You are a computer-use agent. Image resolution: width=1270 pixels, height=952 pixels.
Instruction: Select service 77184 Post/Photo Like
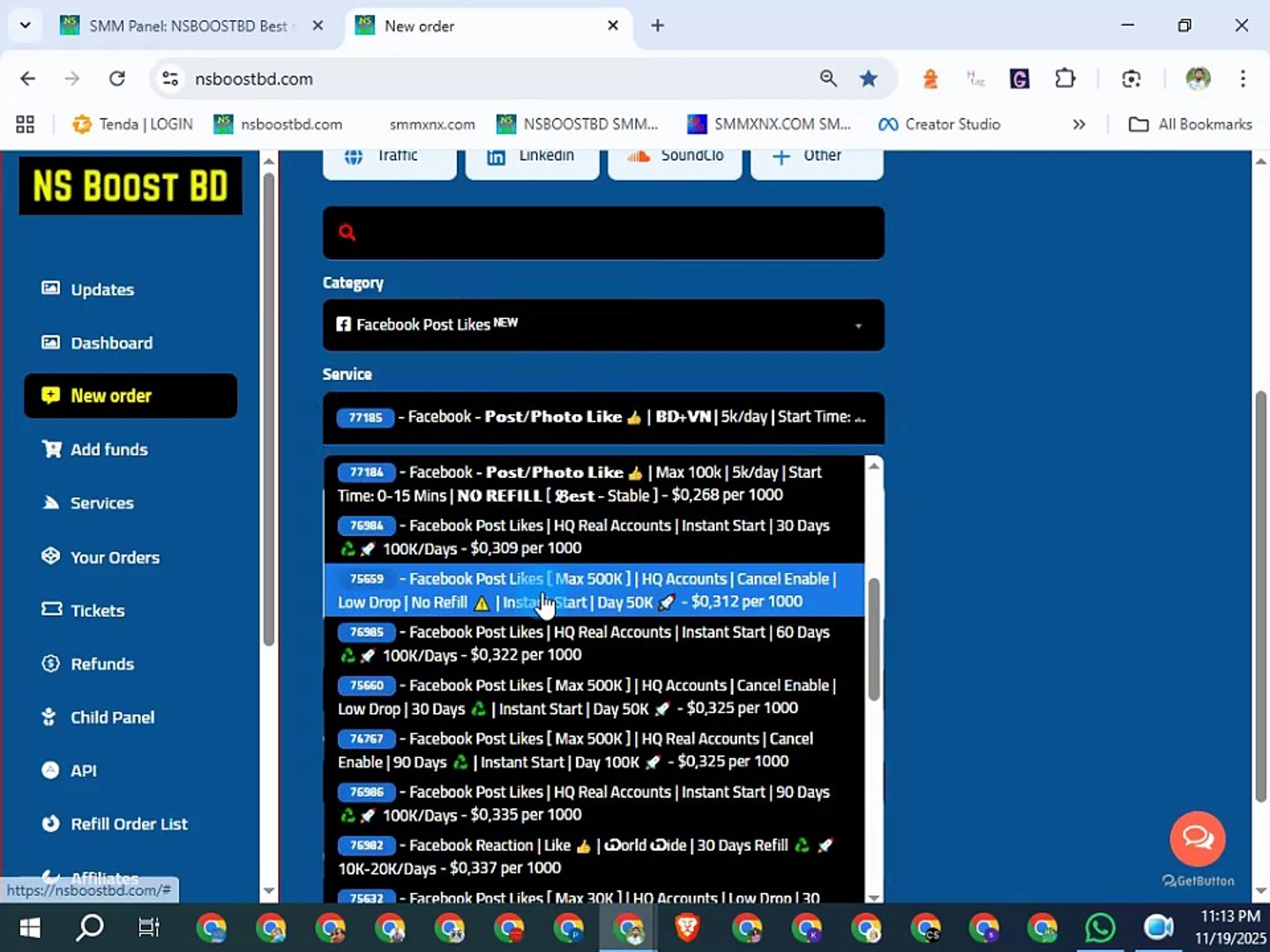click(594, 484)
